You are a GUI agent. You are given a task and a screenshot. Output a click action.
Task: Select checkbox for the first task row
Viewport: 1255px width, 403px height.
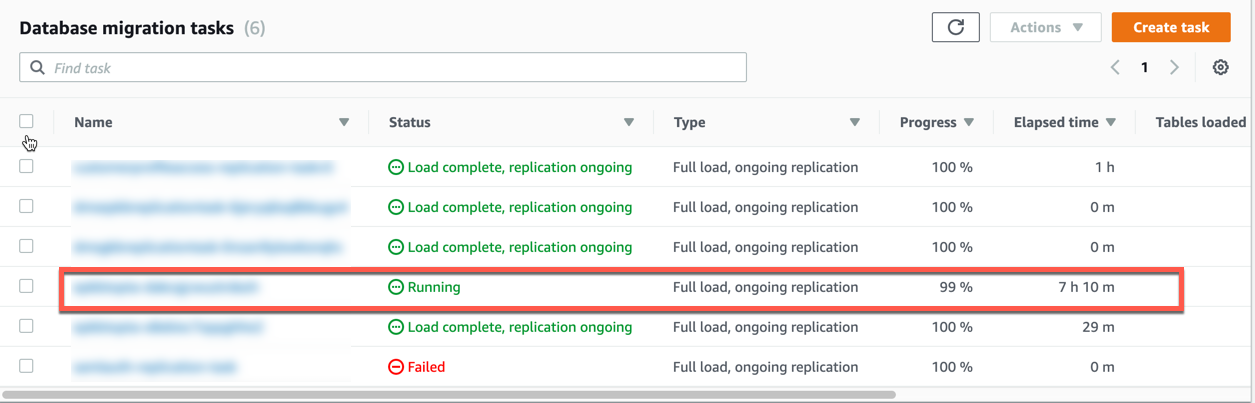[27, 166]
